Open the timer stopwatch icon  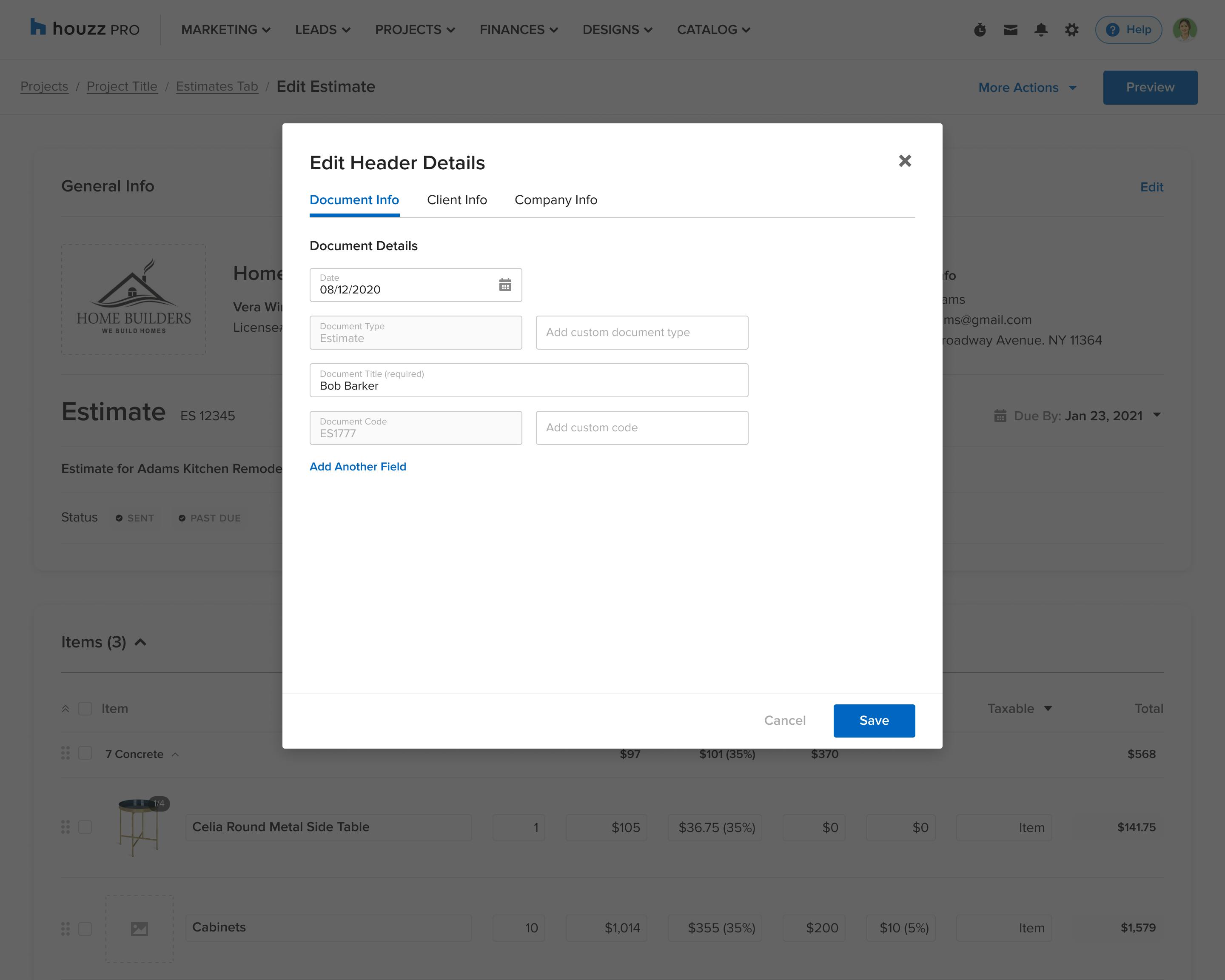coord(980,29)
